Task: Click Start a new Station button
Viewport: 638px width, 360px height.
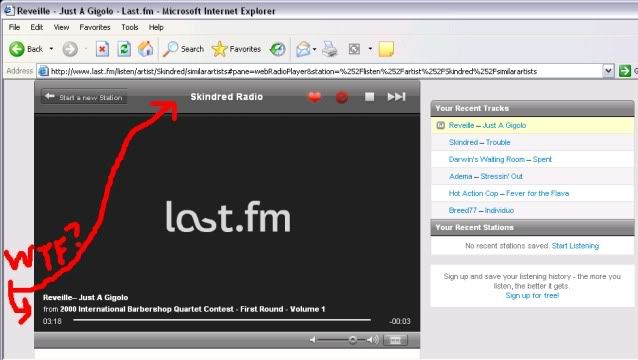Action: [84, 97]
